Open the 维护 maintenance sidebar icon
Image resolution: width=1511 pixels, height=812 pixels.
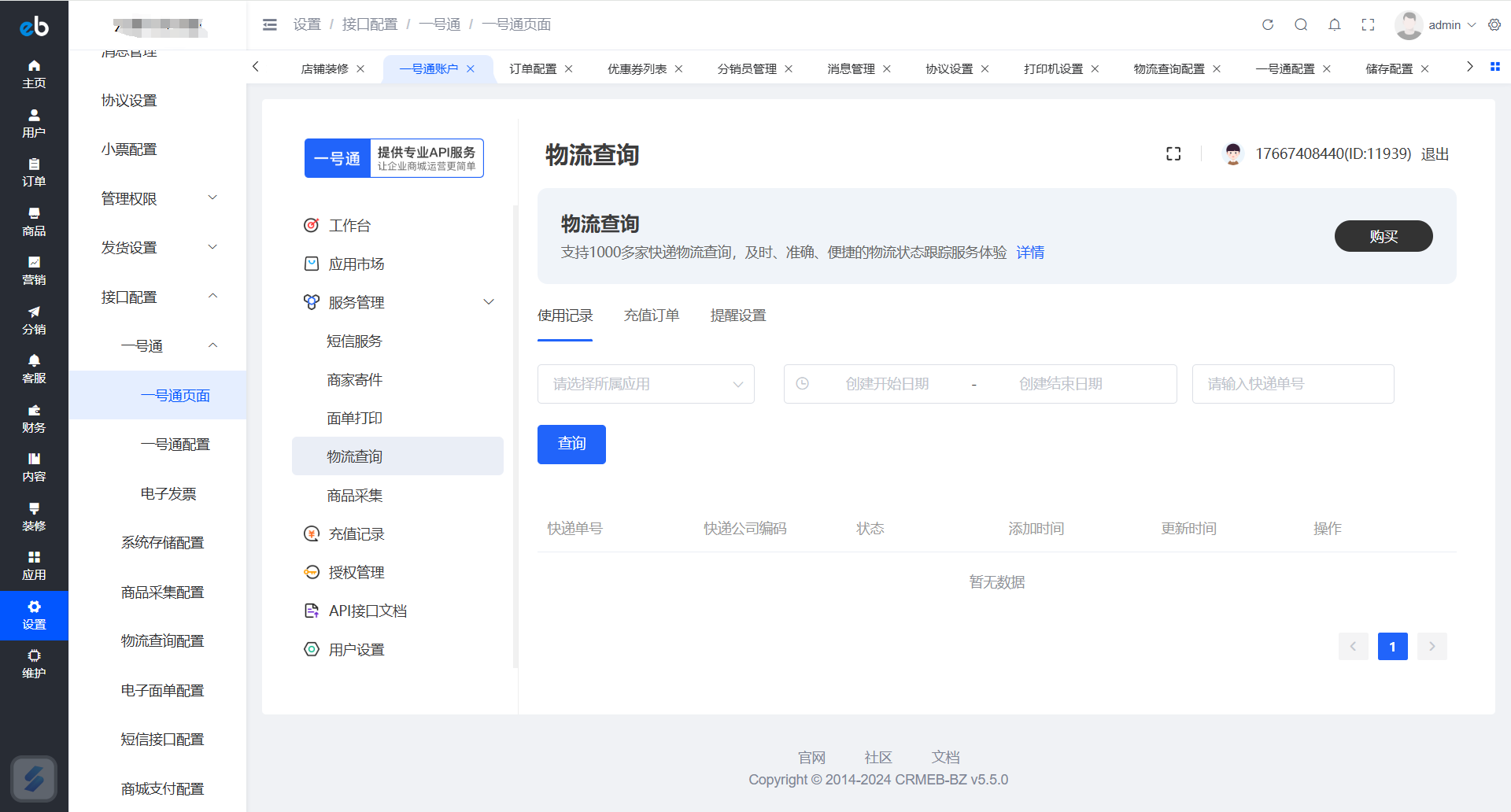tap(34, 664)
